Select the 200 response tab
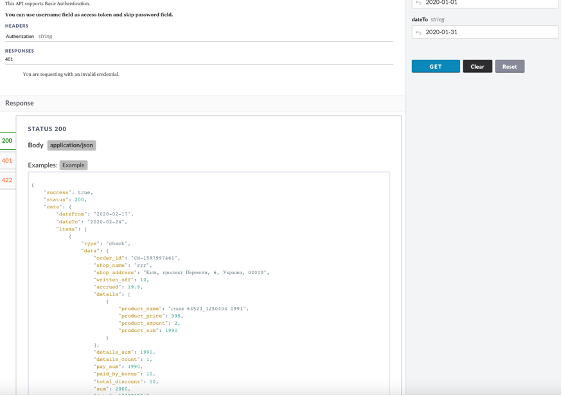Image resolution: width=562 pixels, height=396 pixels. 7,141
